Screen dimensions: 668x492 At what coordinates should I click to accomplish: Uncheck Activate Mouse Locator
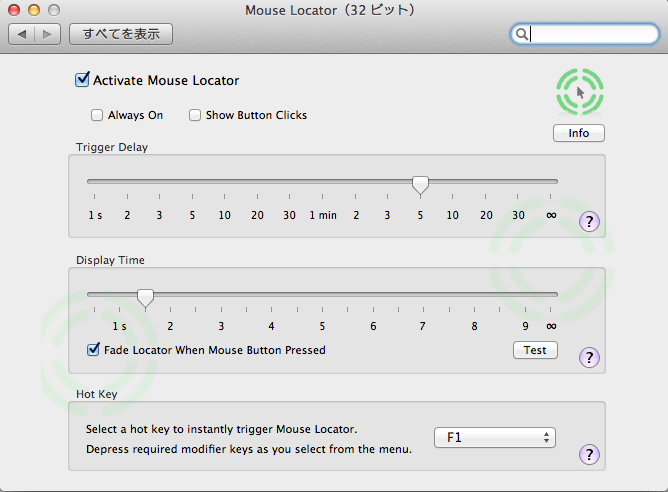pos(82,80)
